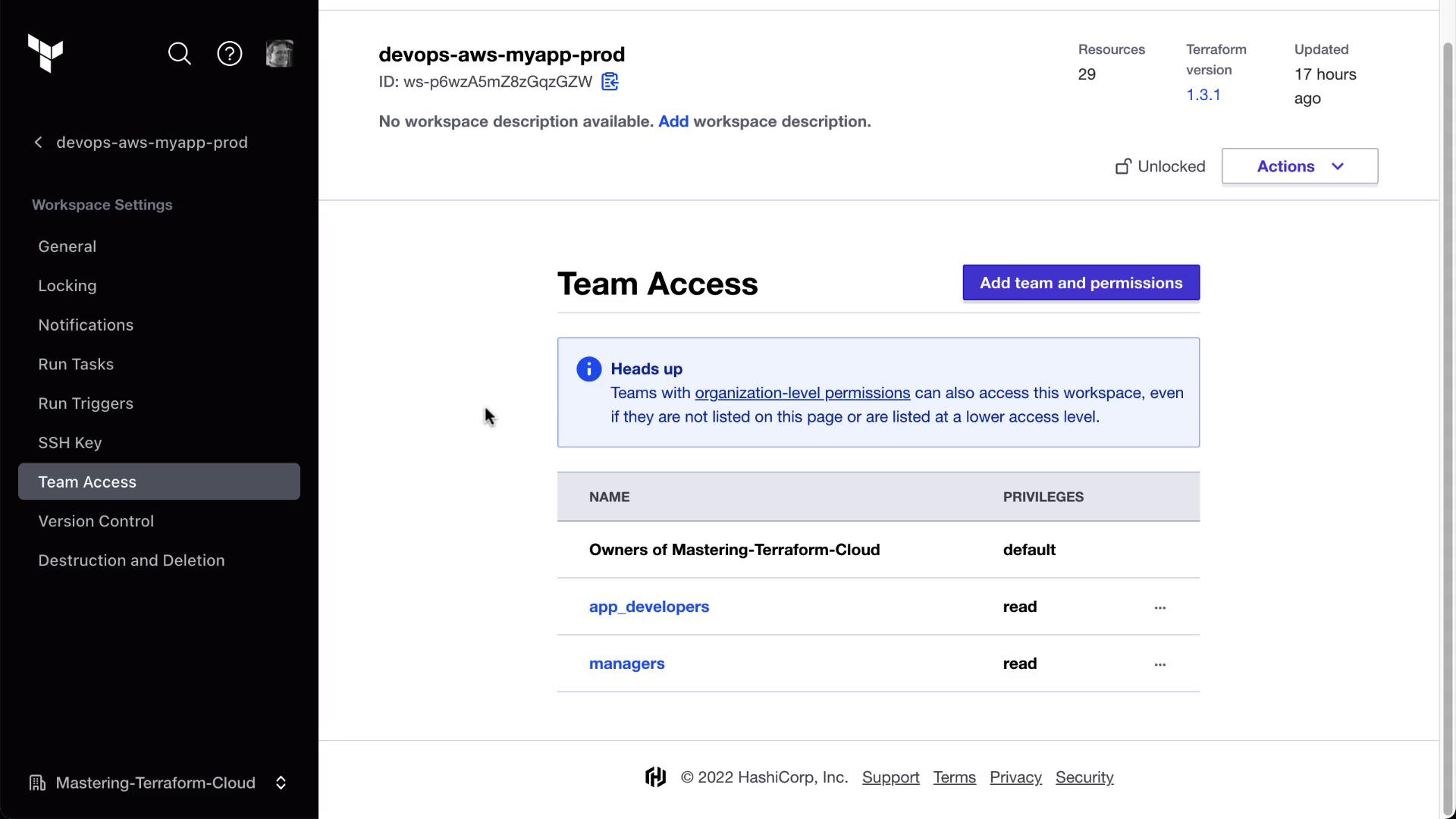Expand the Actions dropdown
Image resolution: width=1456 pixels, height=819 pixels.
pos(1299,166)
